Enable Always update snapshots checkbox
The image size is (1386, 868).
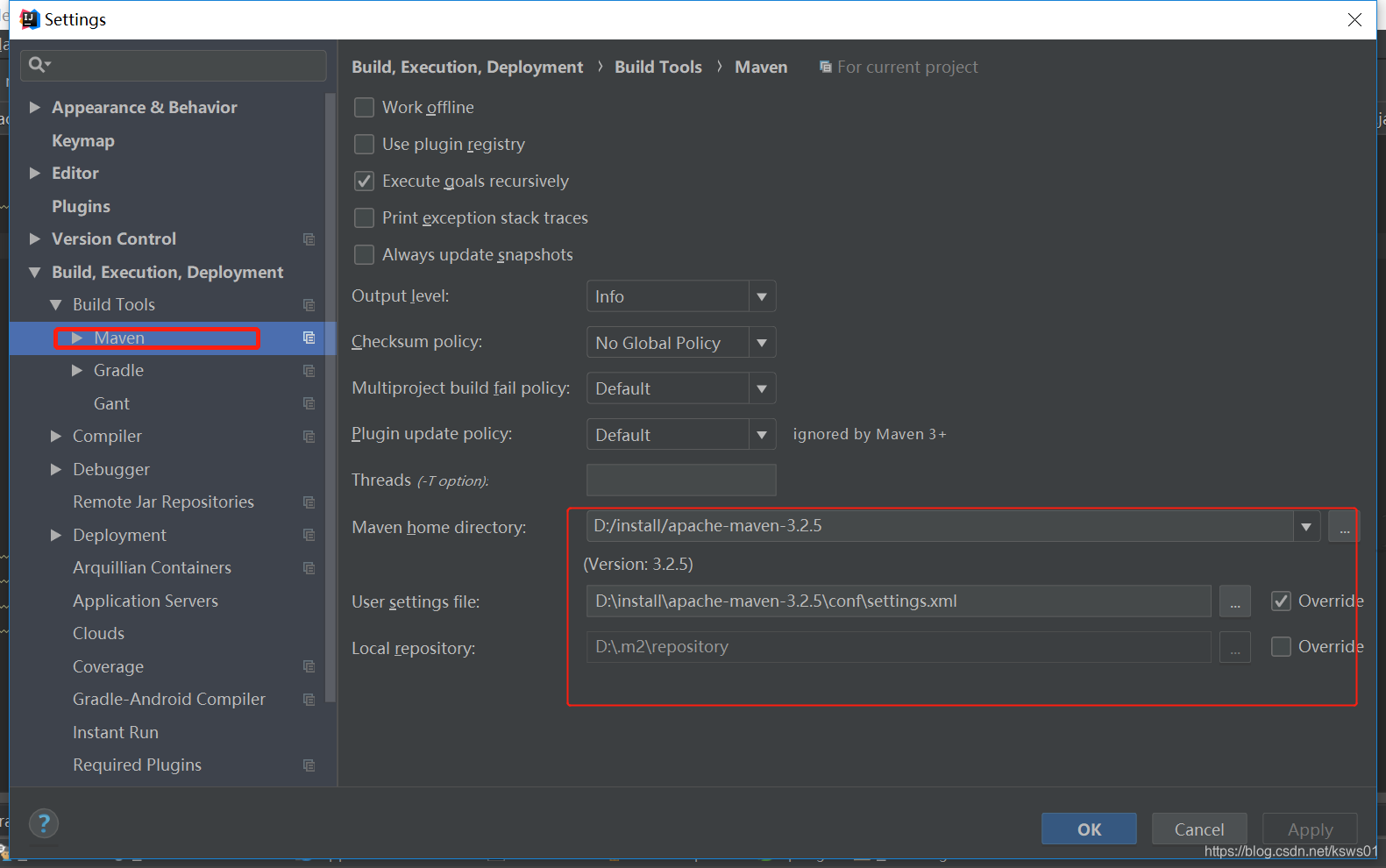(364, 255)
